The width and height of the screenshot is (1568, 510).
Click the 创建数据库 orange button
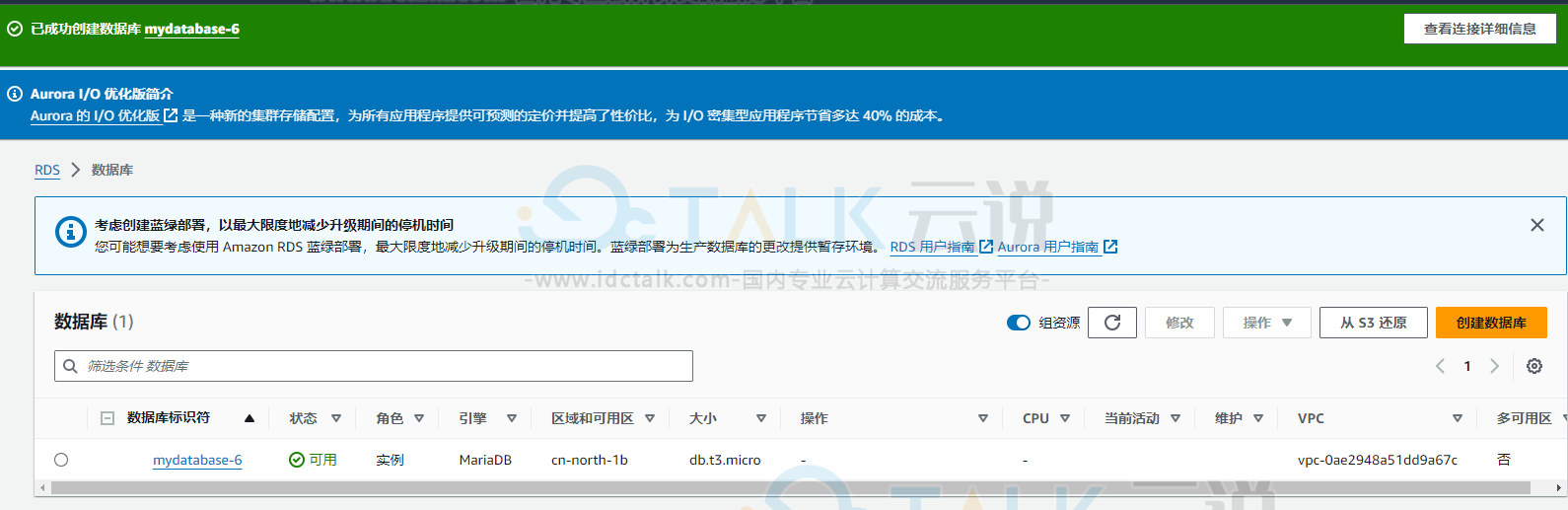[1491, 323]
